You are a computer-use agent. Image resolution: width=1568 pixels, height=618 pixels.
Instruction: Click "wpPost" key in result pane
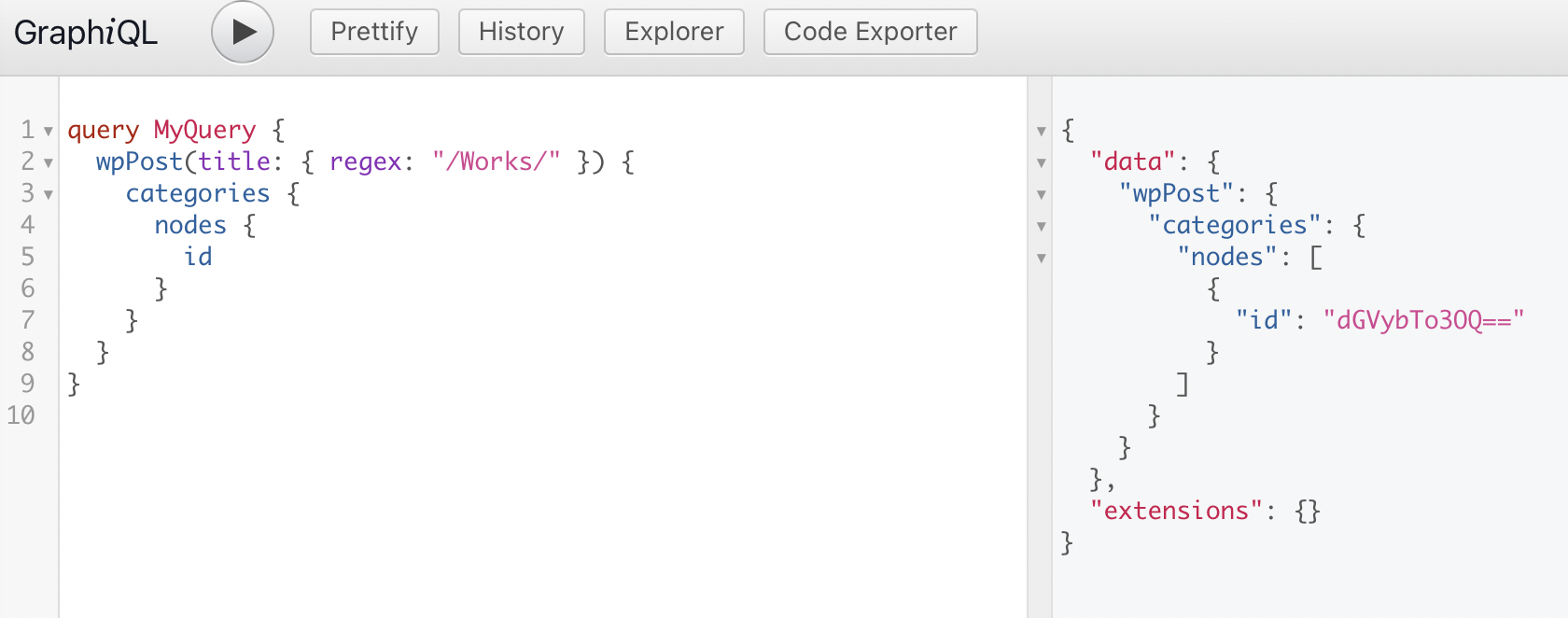(1176, 193)
